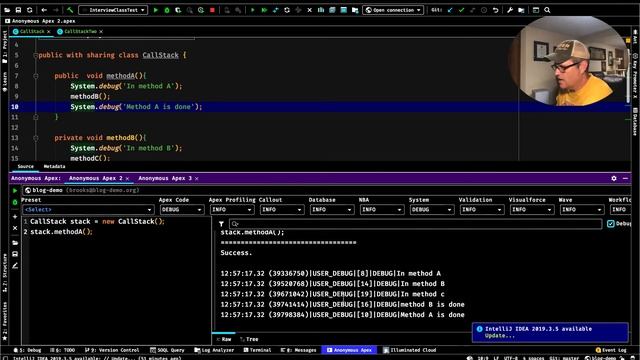Open the Visualforce log level dropdown
This screenshot has width=640, height=360.
tap(531, 209)
